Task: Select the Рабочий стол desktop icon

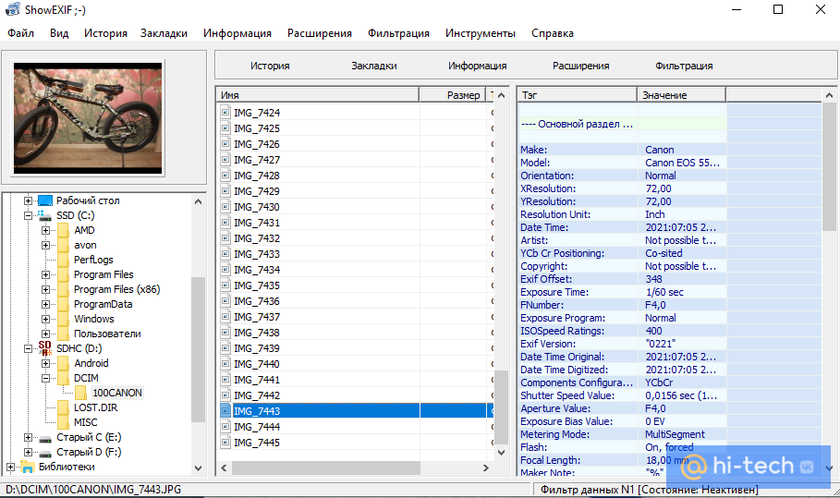Action: click(x=45, y=201)
